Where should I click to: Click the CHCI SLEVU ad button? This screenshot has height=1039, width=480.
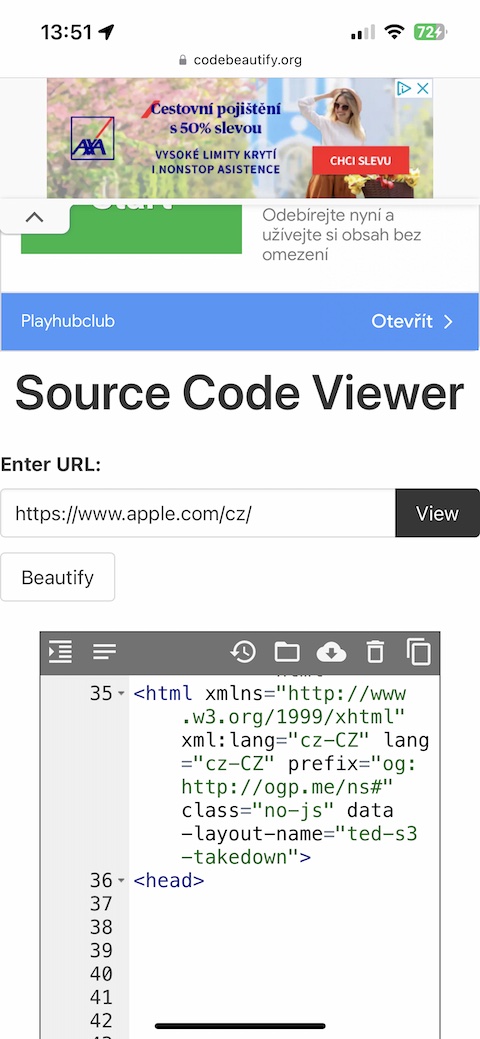[361, 160]
